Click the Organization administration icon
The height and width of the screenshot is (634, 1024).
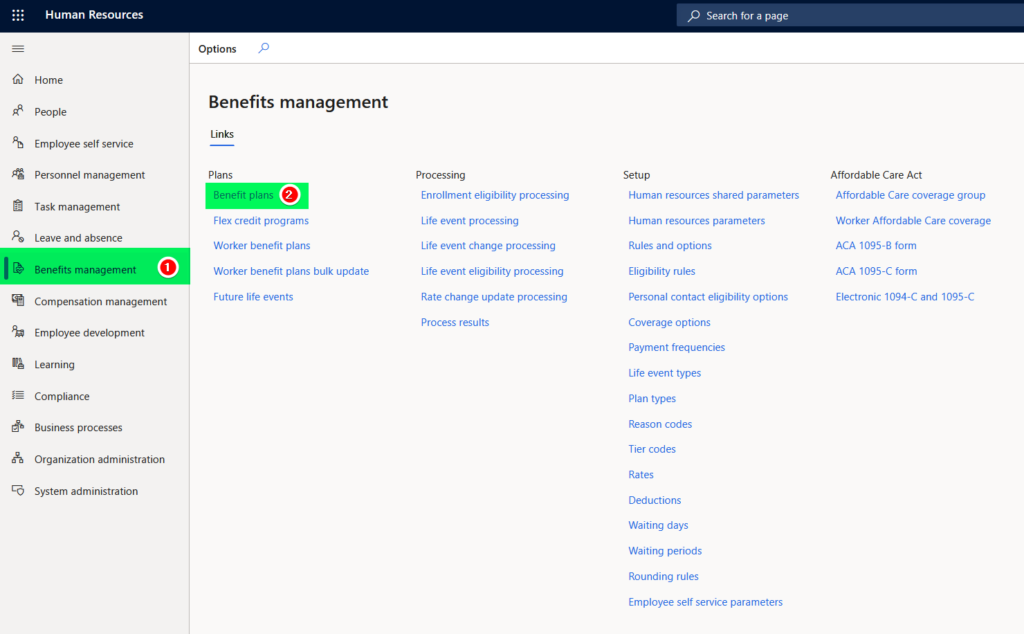(x=18, y=458)
